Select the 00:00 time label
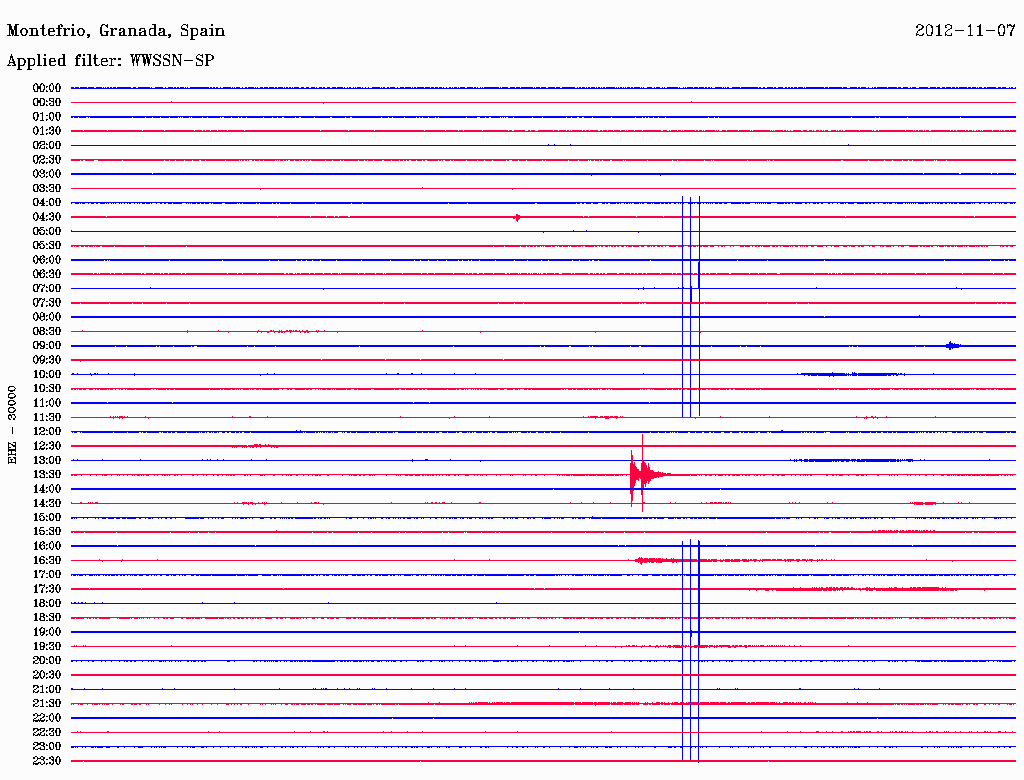The width and height of the screenshot is (1024, 780). point(47,88)
